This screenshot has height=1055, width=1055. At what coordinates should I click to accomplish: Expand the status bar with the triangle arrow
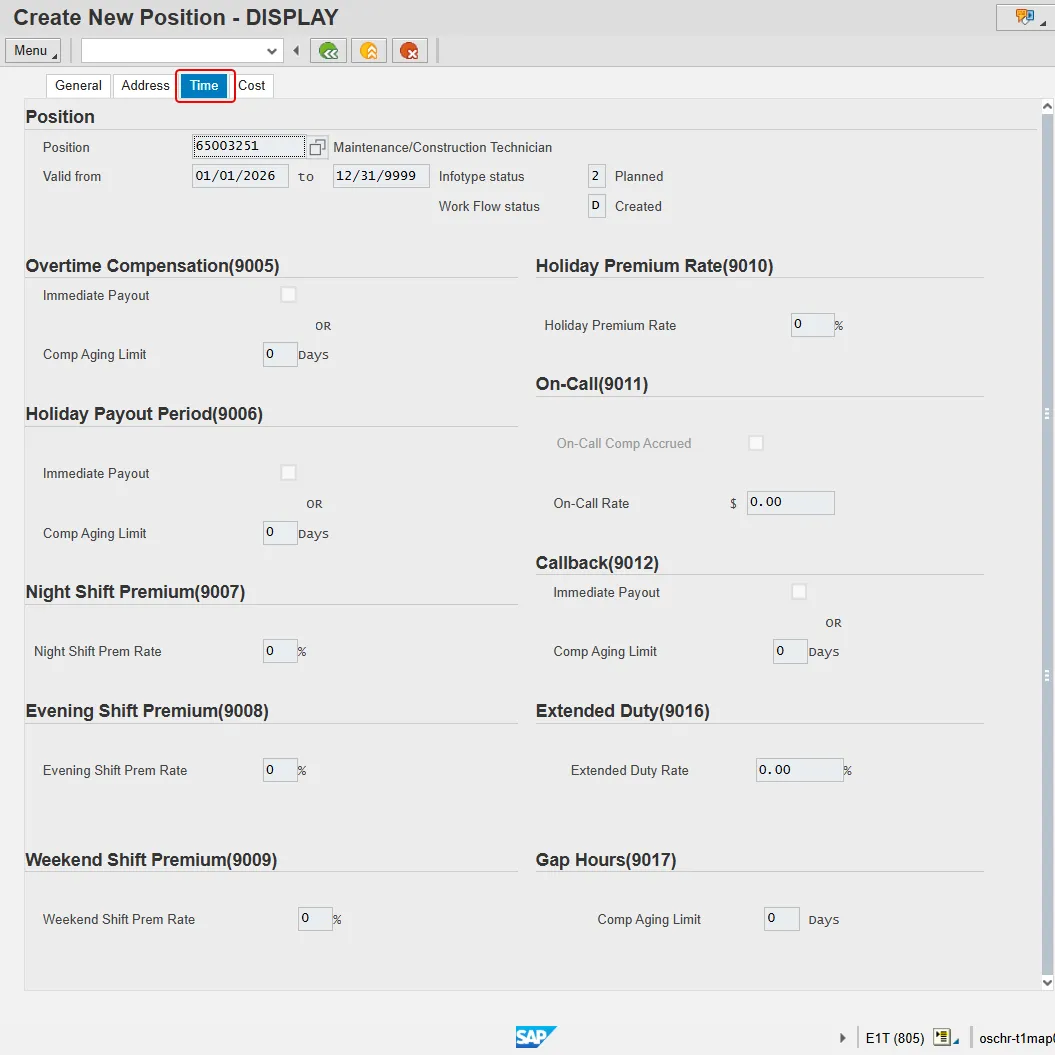click(843, 1038)
